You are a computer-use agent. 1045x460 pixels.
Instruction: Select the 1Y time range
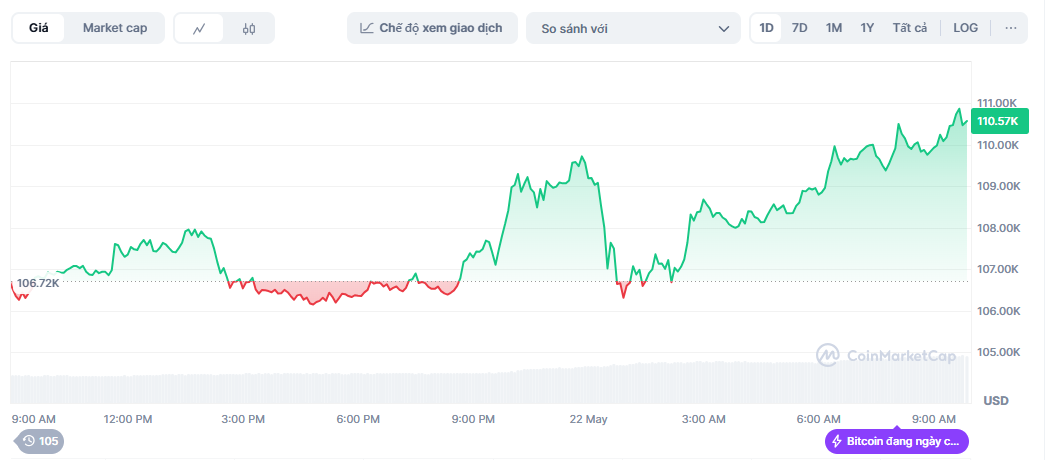point(866,28)
